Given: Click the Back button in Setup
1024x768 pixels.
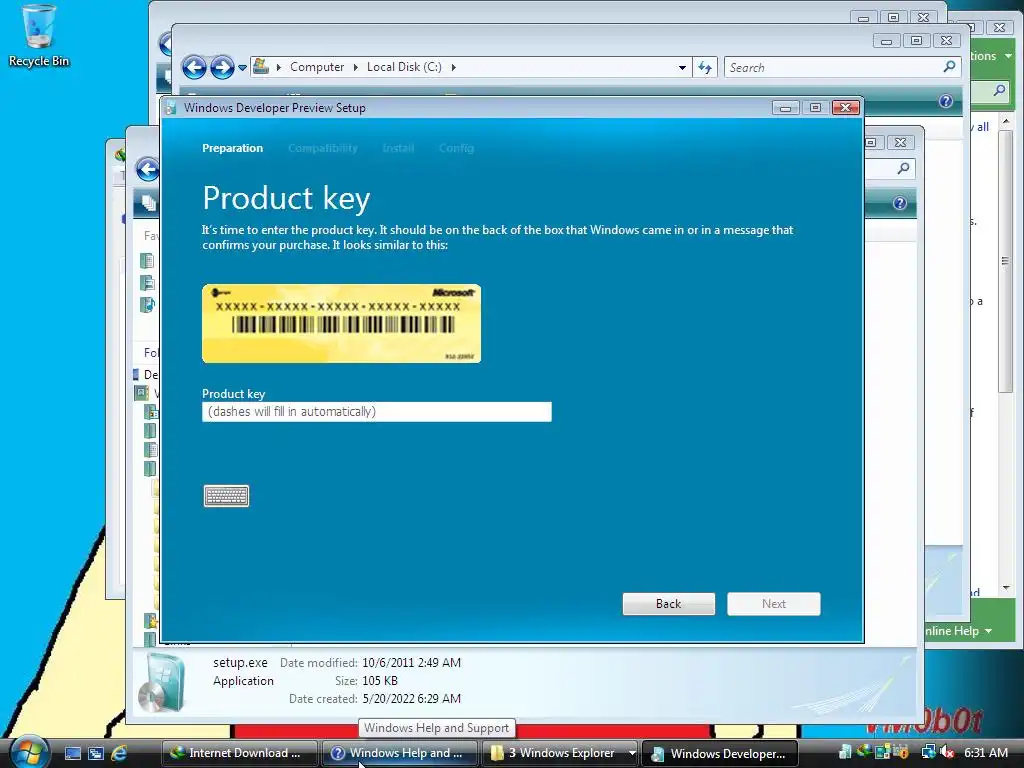Looking at the screenshot, I should (669, 604).
